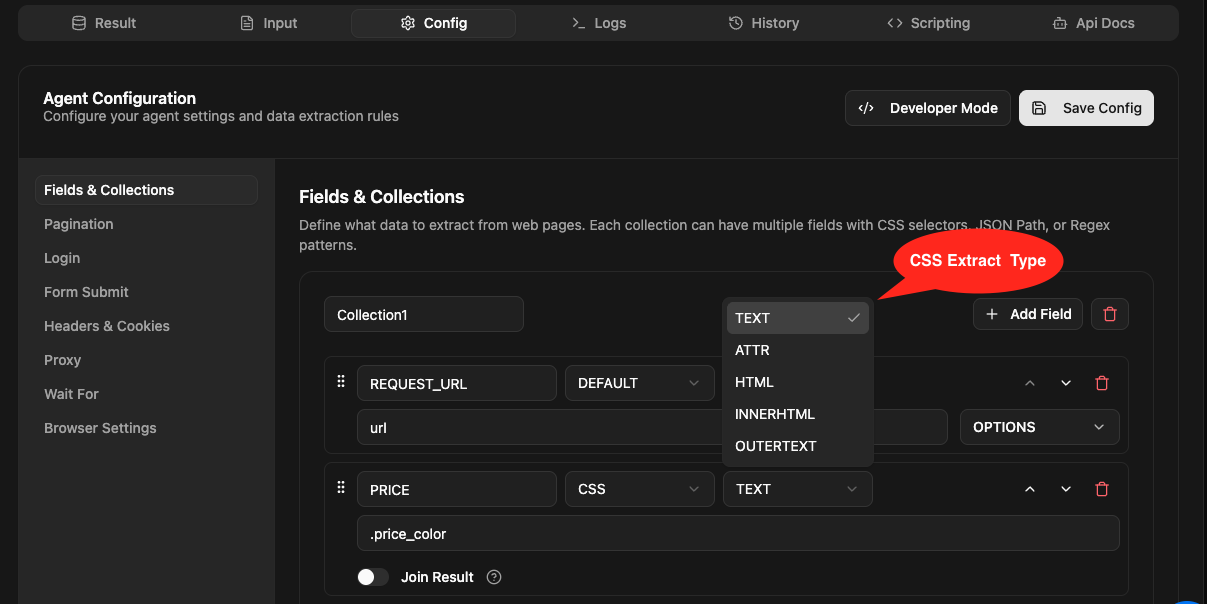1207x604 pixels.
Task: Delete Collection1 using the red trash icon
Action: click(x=1109, y=314)
